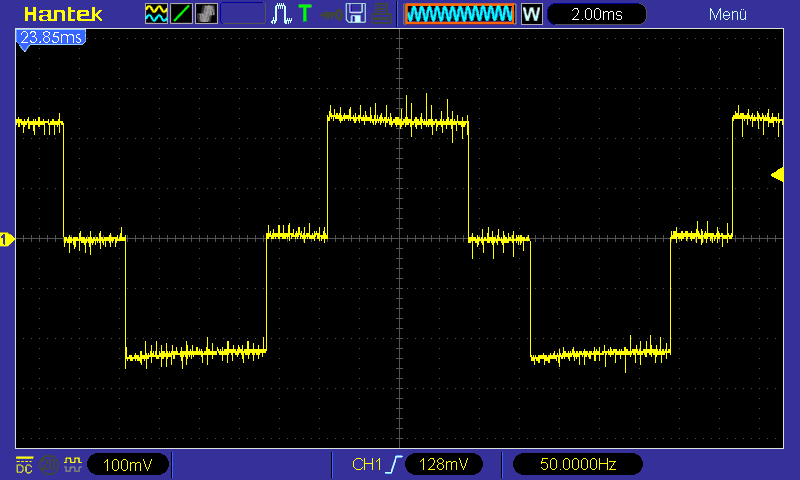Toggle the square-wave probe icon at bottom left
The height and width of the screenshot is (480, 800).
click(x=72, y=465)
